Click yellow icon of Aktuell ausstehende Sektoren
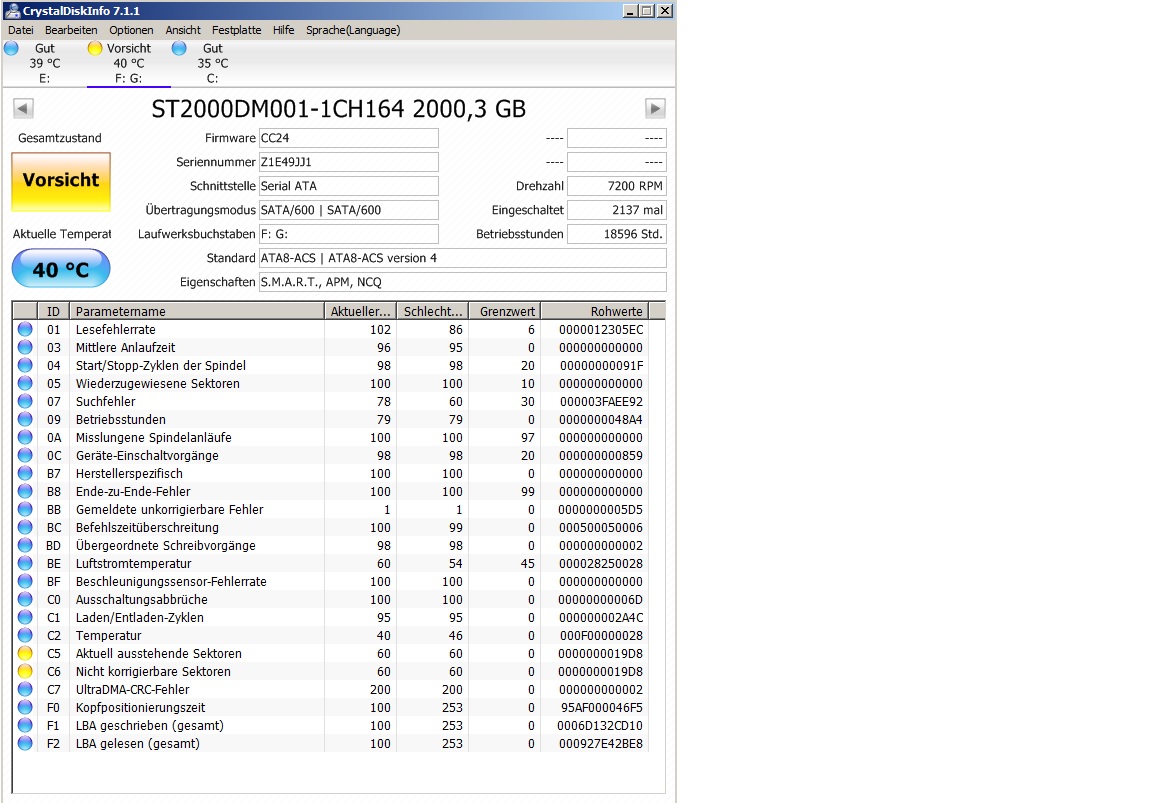The height and width of the screenshot is (803, 1152). [x=25, y=653]
